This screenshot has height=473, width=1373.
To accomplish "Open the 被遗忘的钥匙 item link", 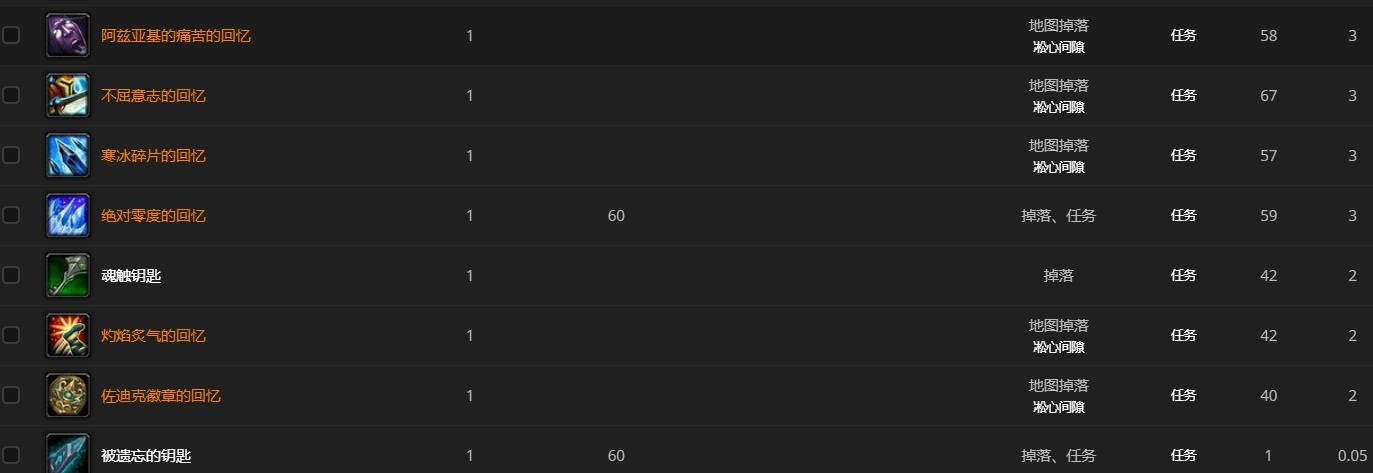I will [x=146, y=456].
